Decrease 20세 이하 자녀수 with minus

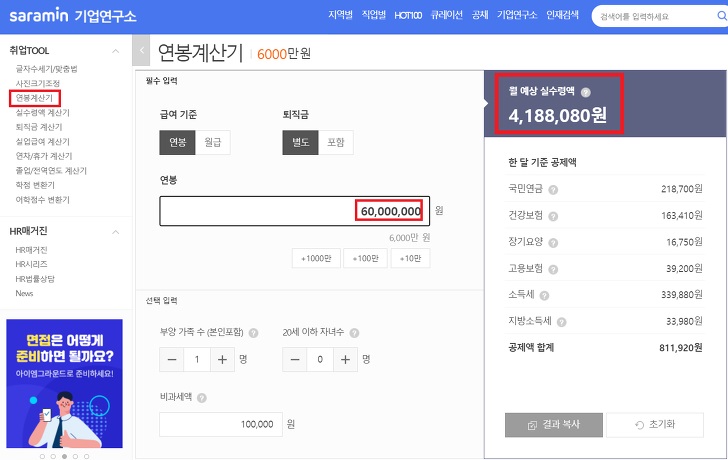point(295,360)
